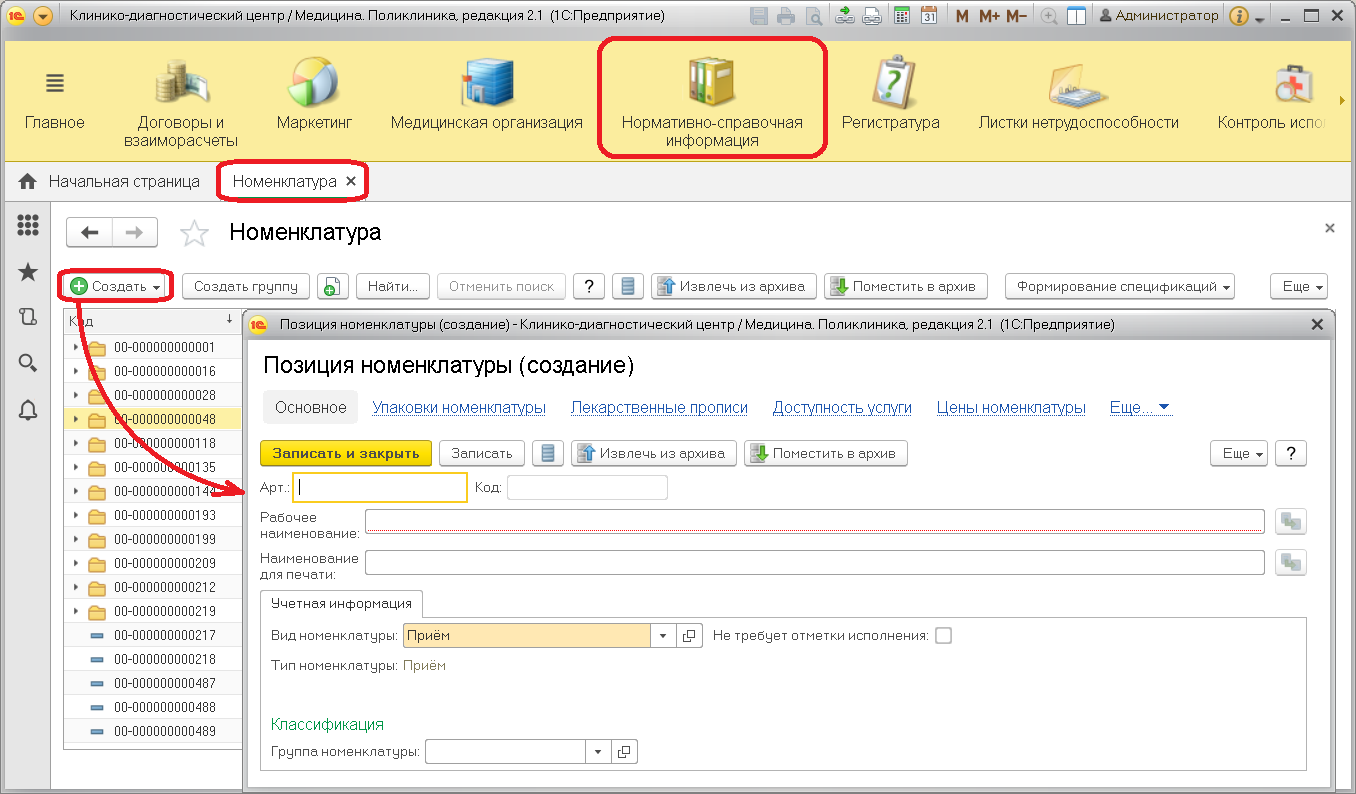Open Notifications bell in left sidebar

coord(28,409)
